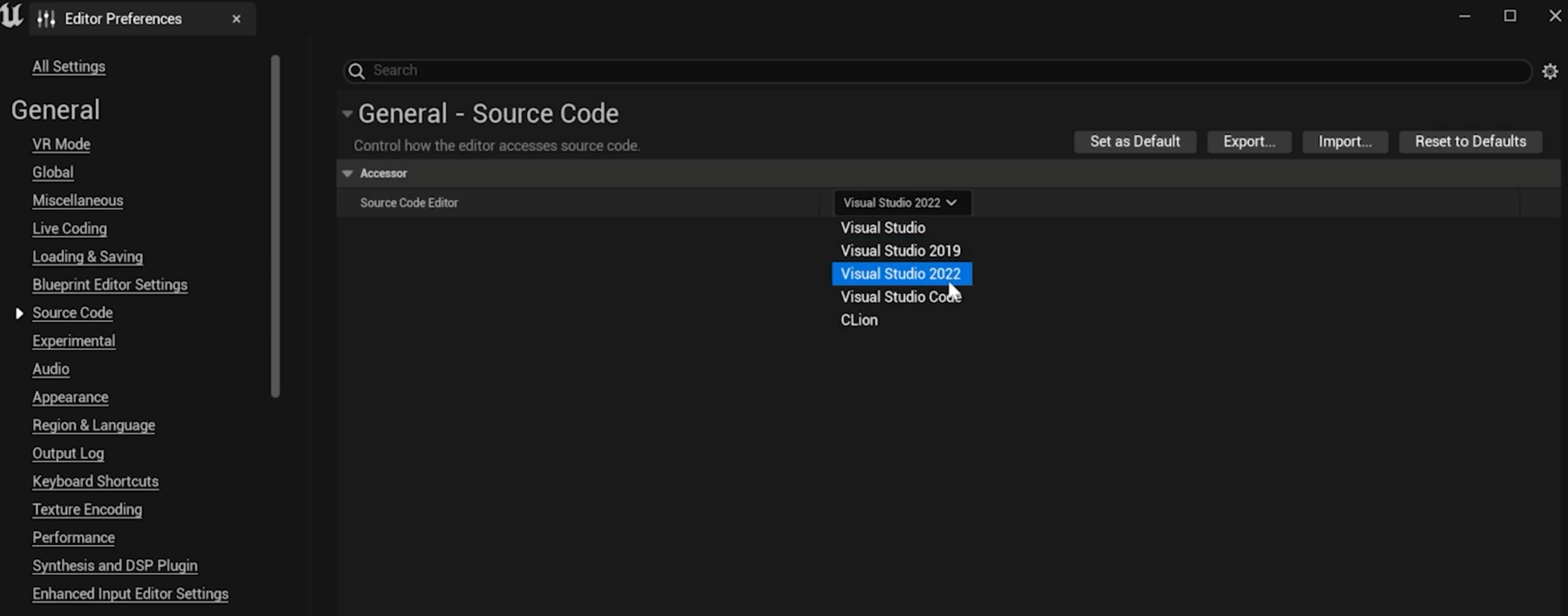Click the Export... button
The width and height of the screenshot is (1568, 616).
click(x=1249, y=142)
